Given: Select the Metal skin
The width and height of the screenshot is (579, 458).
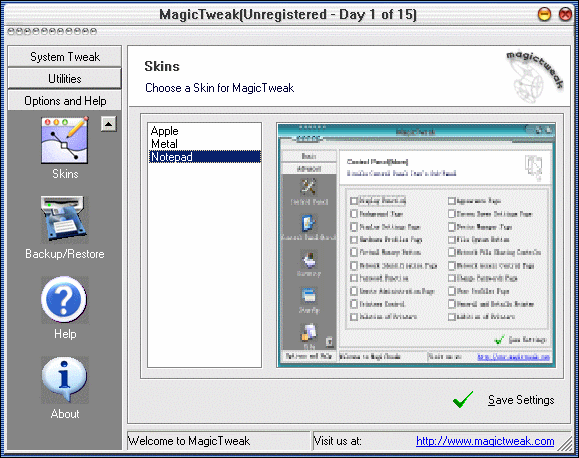Looking at the screenshot, I should point(164,144).
